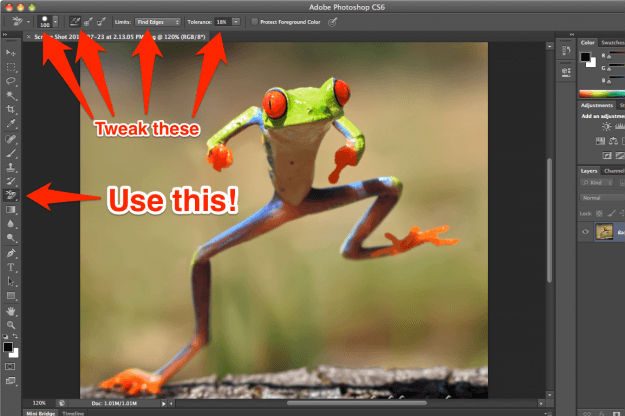Select the Background layer thumbnail
This screenshot has width=625, height=416.
tap(605, 231)
